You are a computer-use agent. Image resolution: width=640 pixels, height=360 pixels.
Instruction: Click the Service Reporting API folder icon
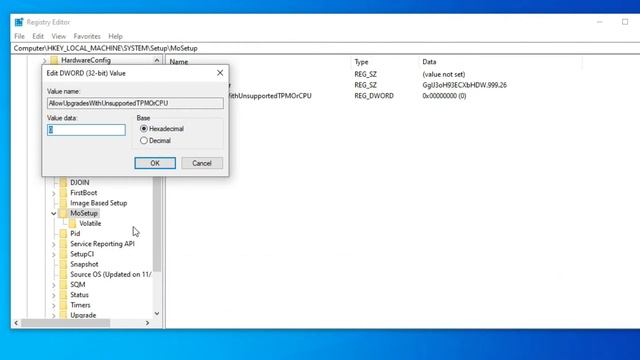pos(63,244)
